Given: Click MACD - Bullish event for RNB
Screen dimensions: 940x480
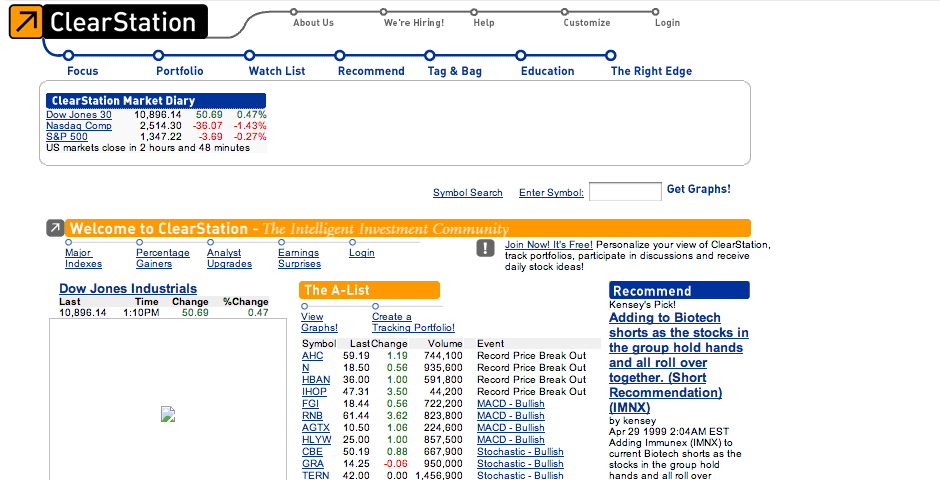Looking at the screenshot, I should [x=511, y=416].
